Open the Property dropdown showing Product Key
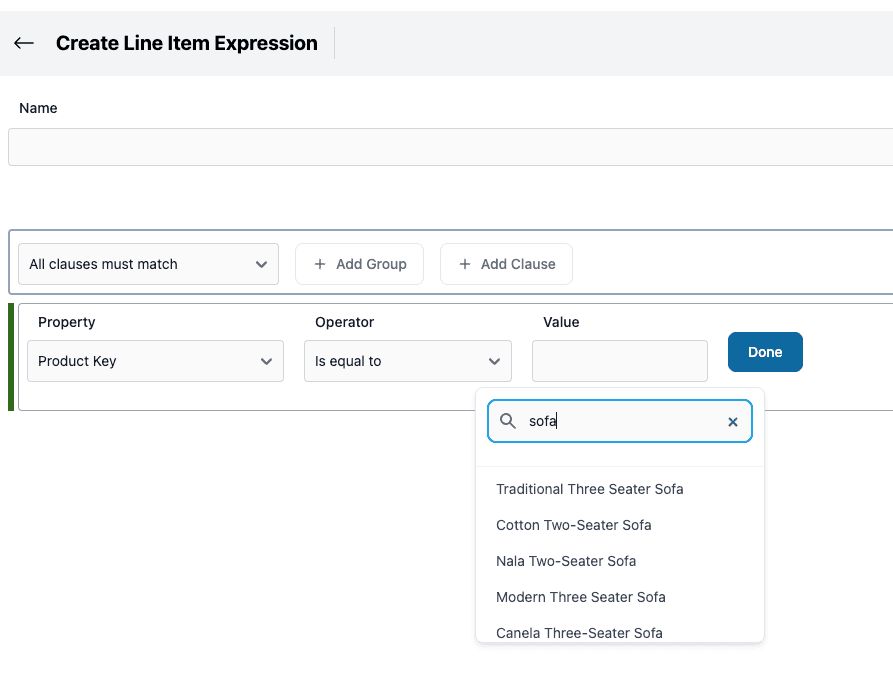The image size is (893, 683). coord(155,360)
